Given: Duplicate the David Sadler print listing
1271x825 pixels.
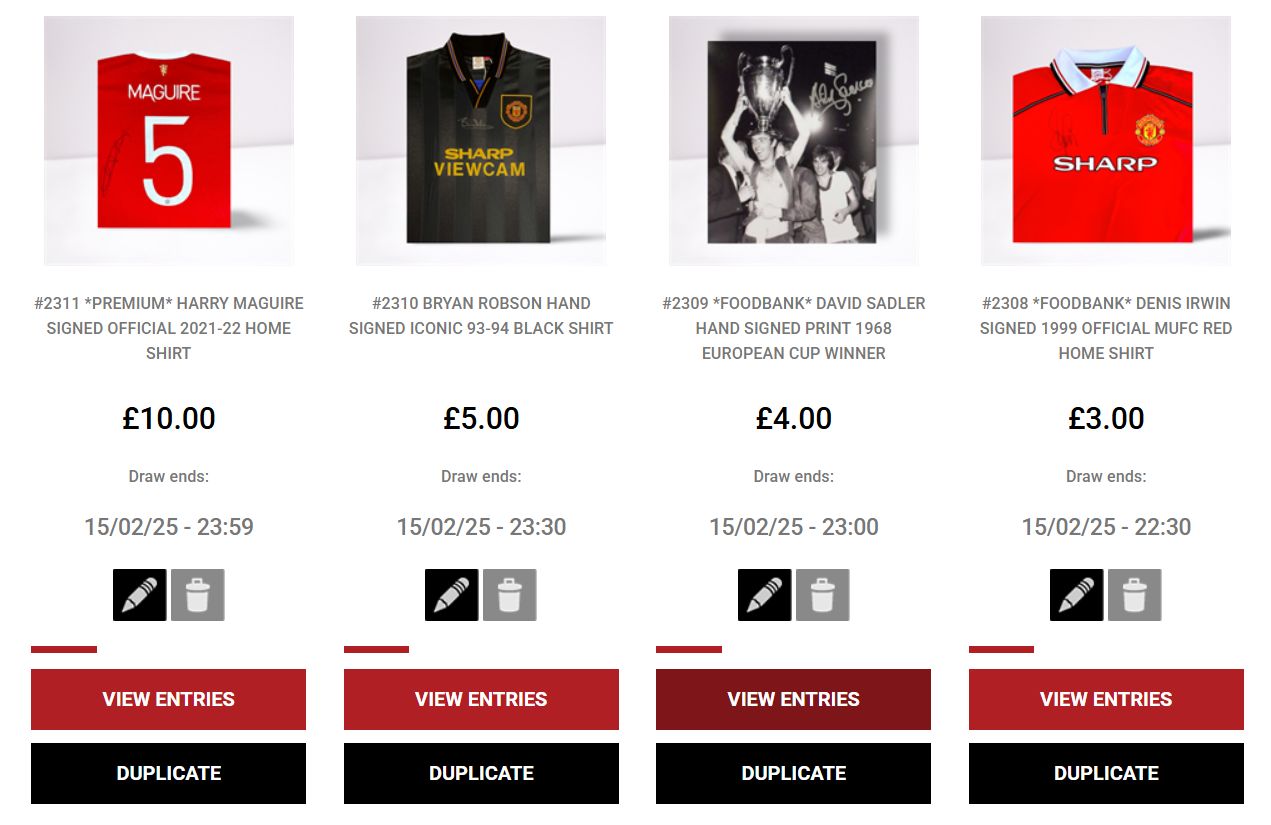Looking at the screenshot, I should click(793, 773).
